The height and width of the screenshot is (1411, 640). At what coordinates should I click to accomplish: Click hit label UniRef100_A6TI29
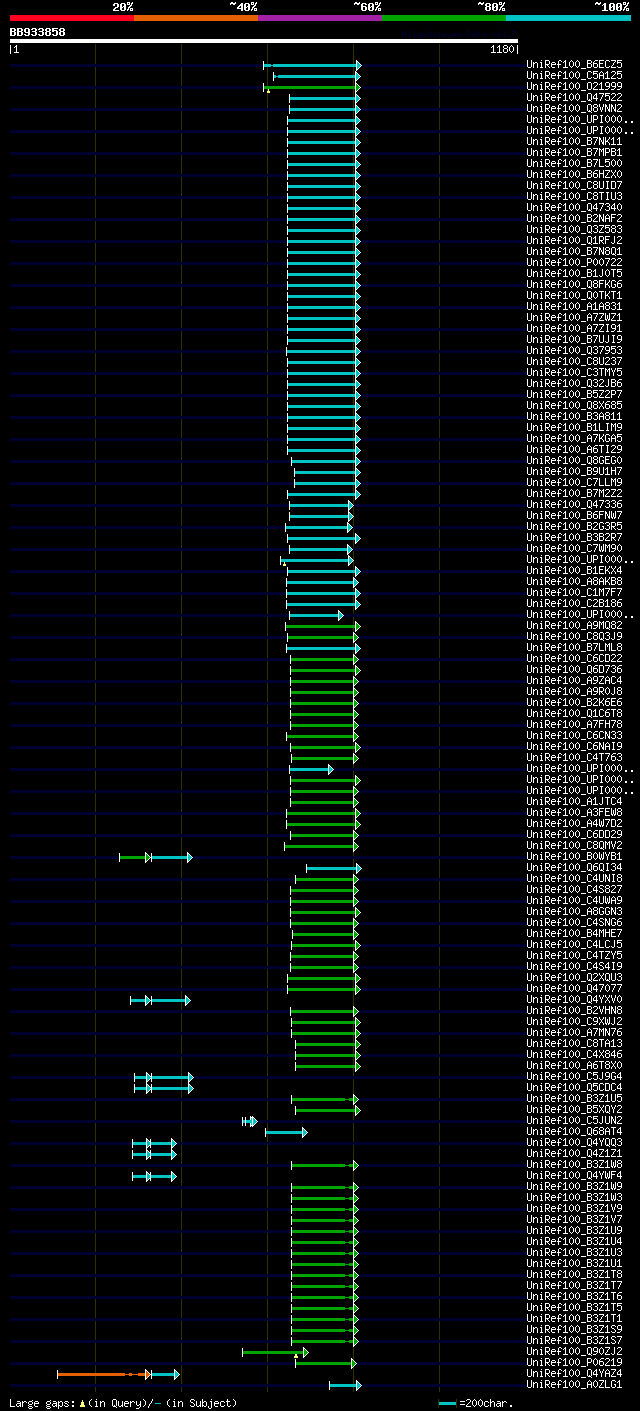tap(574, 449)
